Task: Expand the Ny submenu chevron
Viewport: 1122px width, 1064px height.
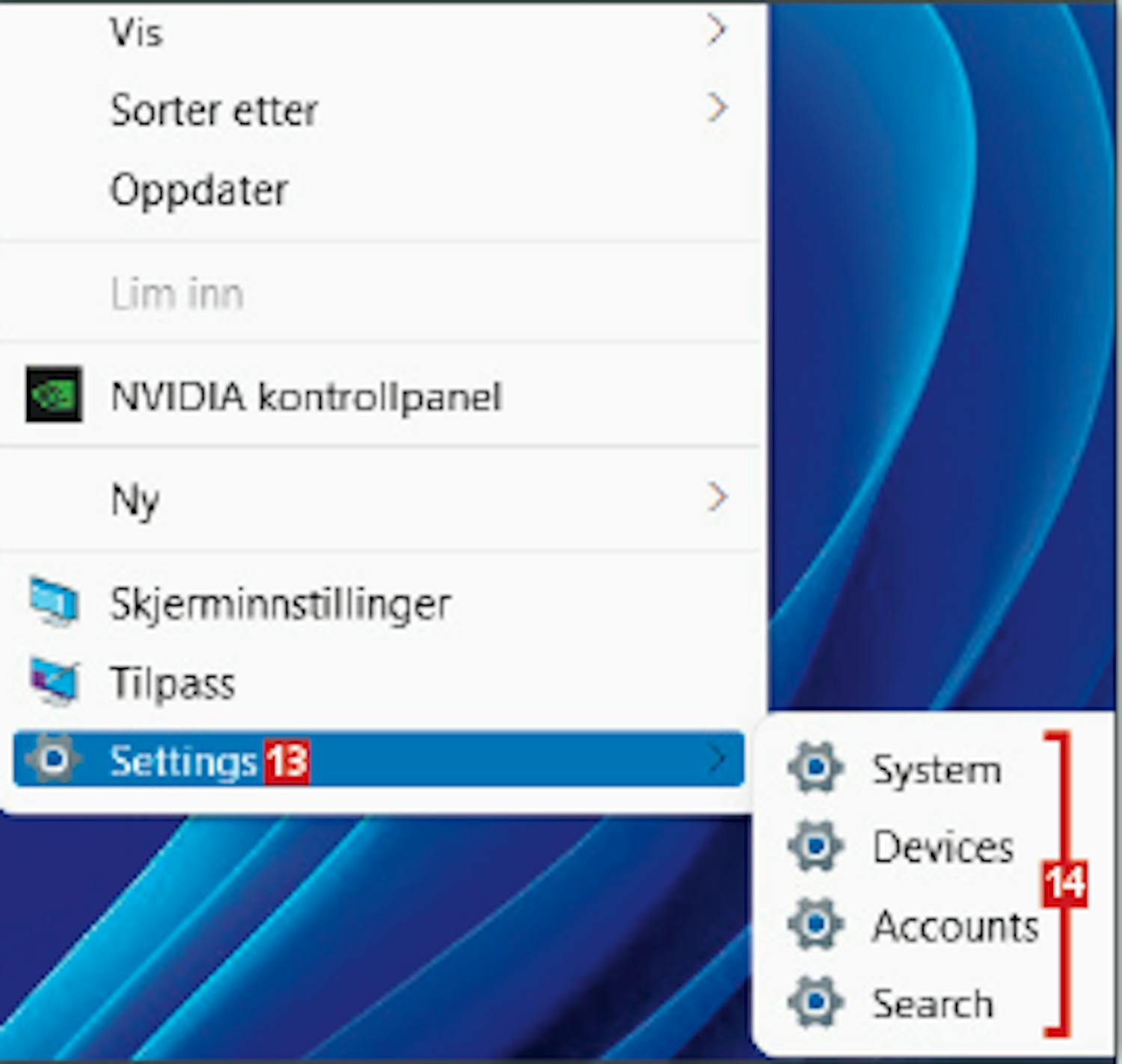Action: pos(717,497)
